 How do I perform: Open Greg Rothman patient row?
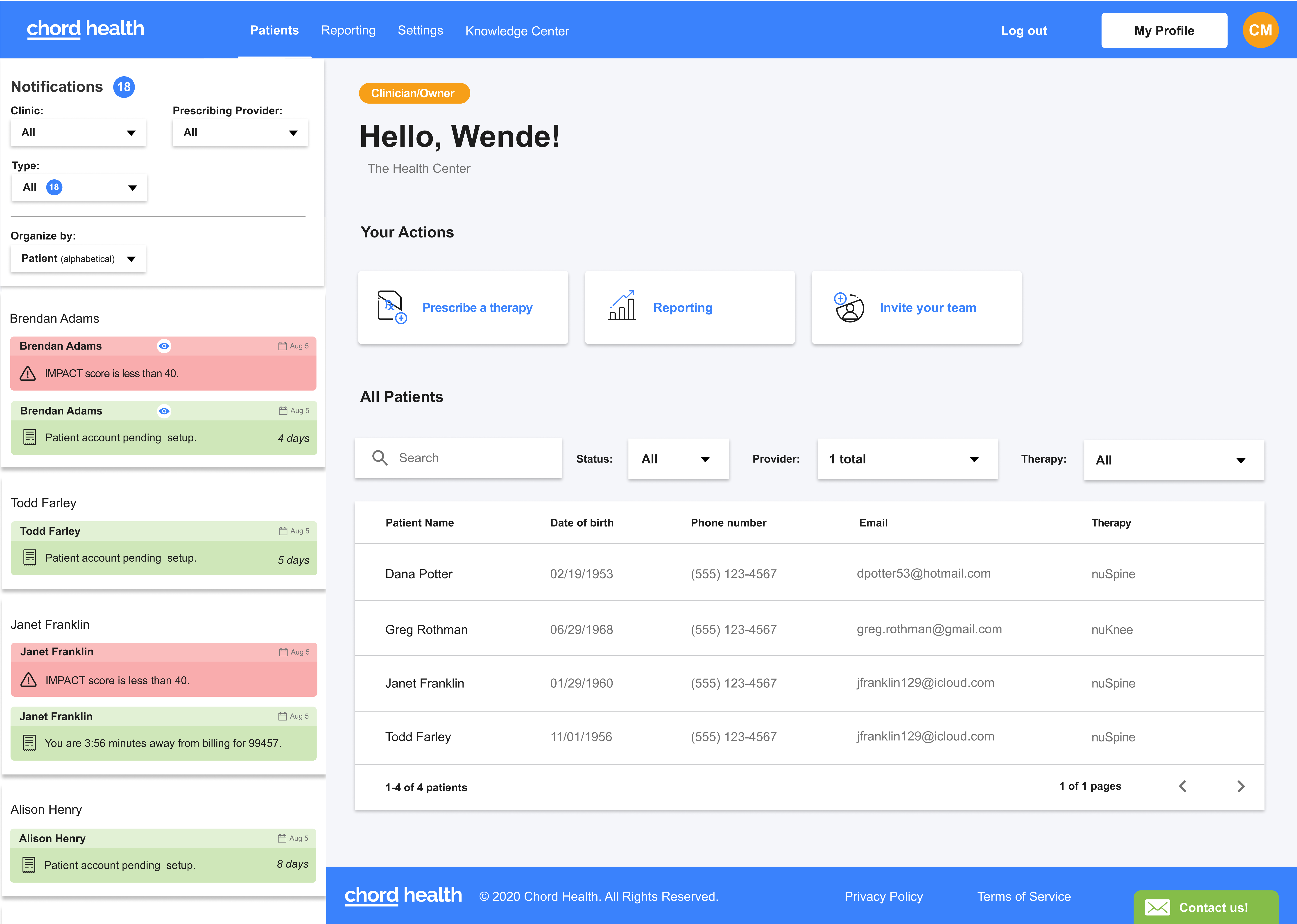point(809,629)
